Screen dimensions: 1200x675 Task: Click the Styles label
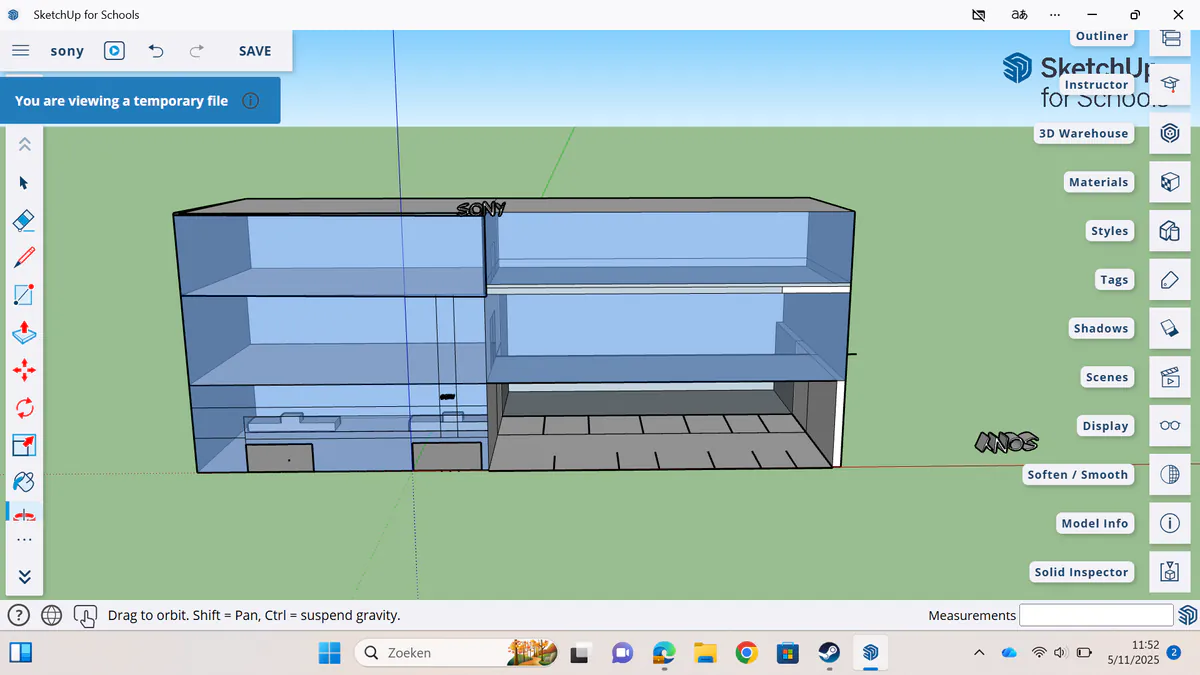coord(1110,231)
